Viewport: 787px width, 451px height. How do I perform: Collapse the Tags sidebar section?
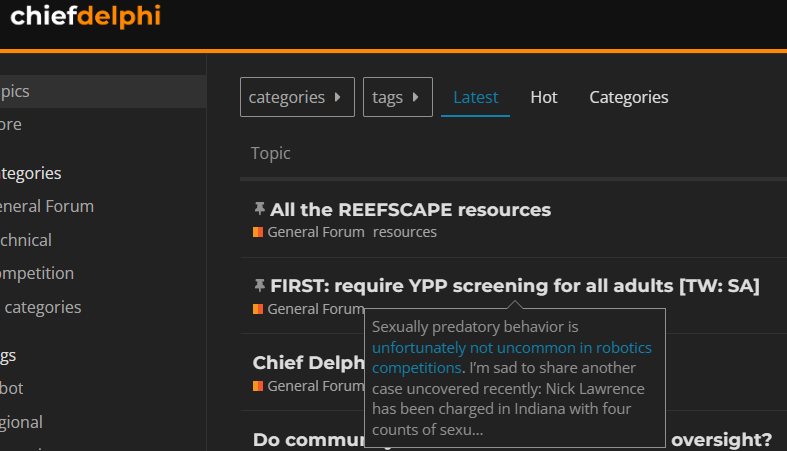point(8,356)
